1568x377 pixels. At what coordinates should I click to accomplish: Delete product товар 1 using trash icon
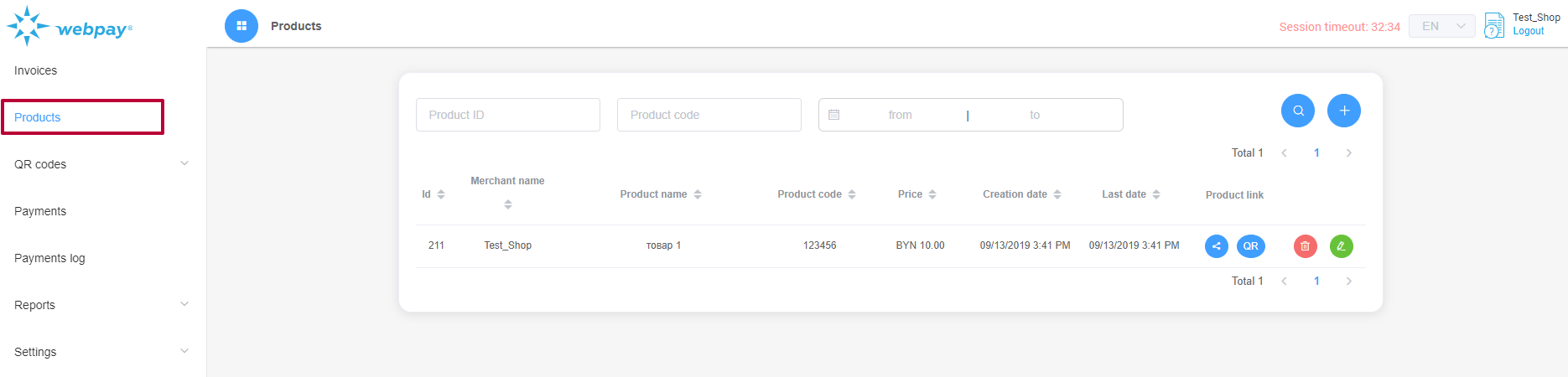coord(1305,246)
